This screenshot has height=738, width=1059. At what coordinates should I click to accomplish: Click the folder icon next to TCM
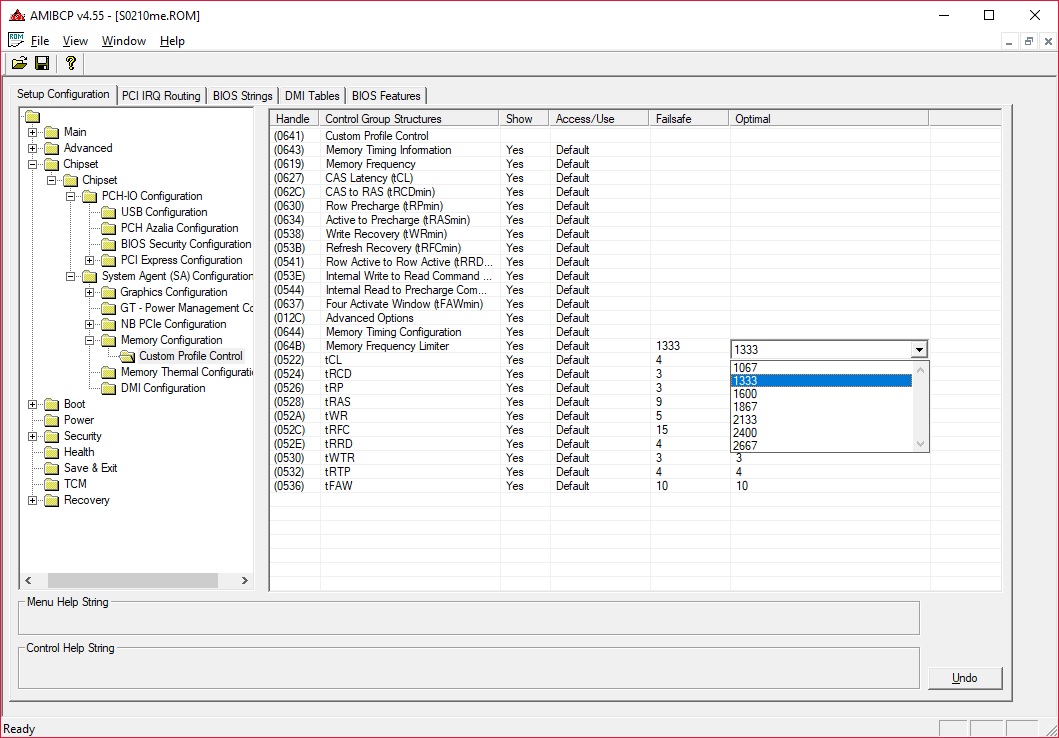pyautogui.click(x=52, y=485)
